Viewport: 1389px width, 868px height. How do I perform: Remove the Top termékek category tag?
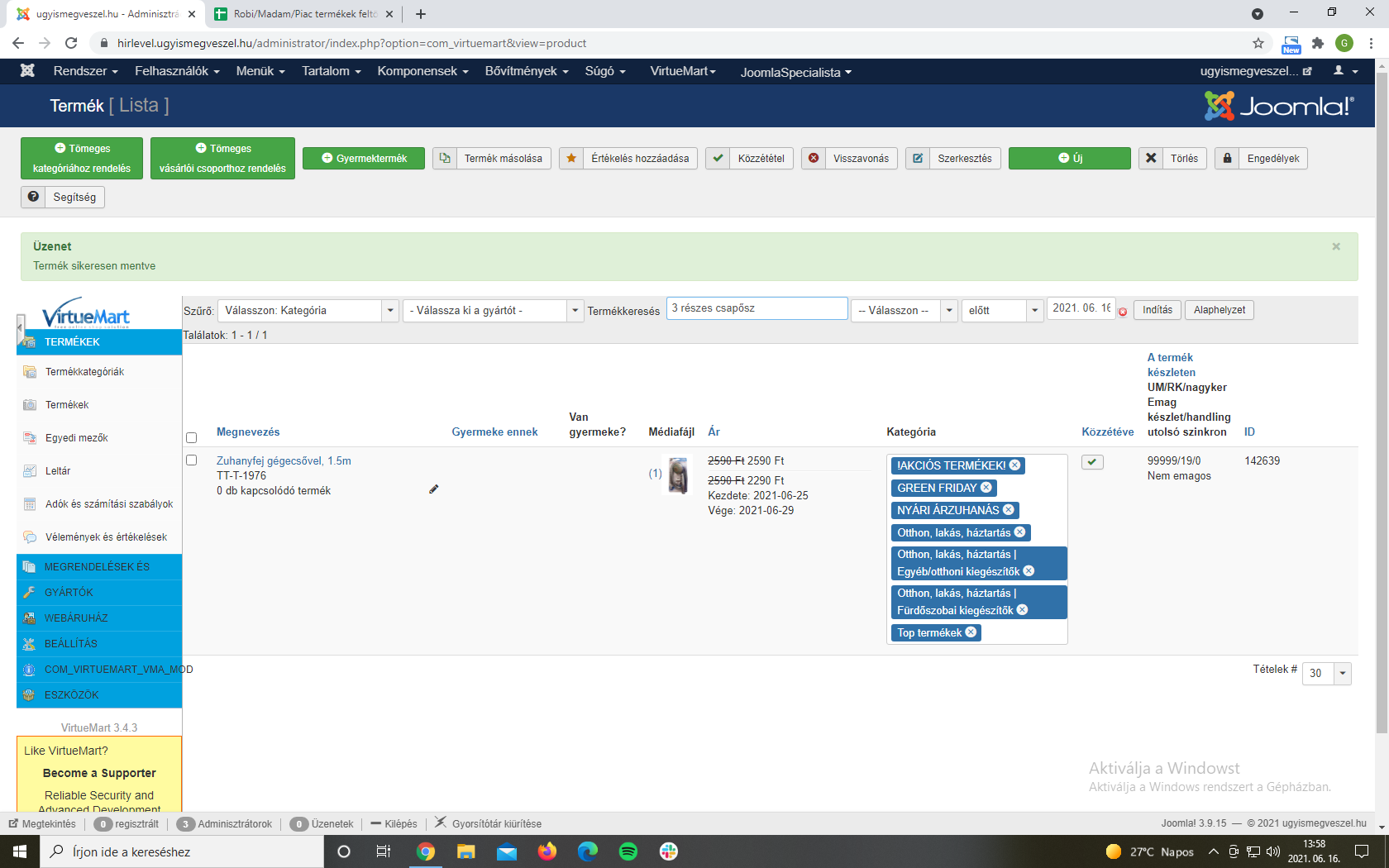click(x=971, y=632)
